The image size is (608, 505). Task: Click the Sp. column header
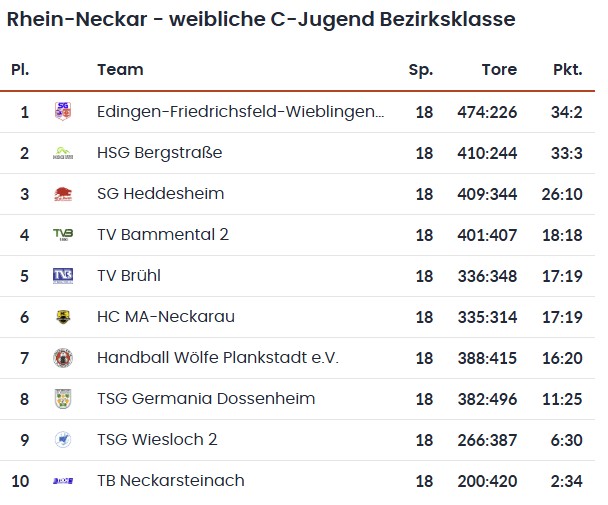[x=421, y=70]
